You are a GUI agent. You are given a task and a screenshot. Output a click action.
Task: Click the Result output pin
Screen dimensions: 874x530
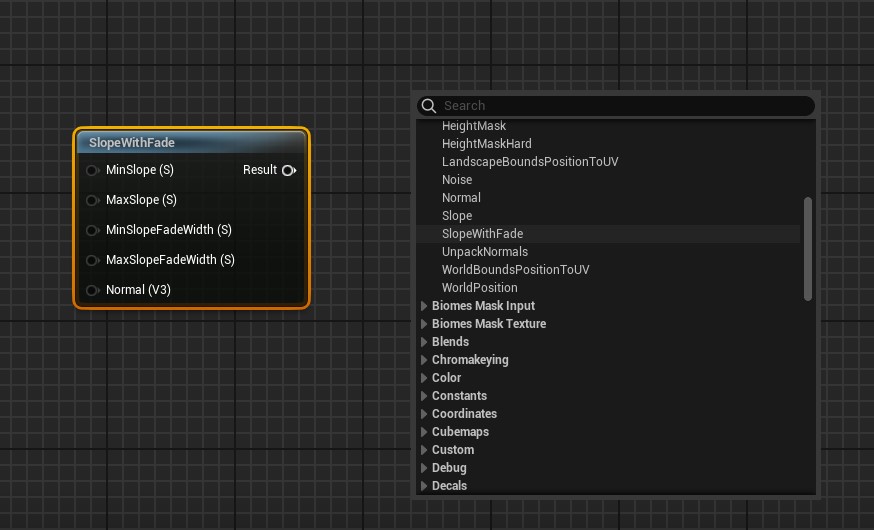click(288, 170)
